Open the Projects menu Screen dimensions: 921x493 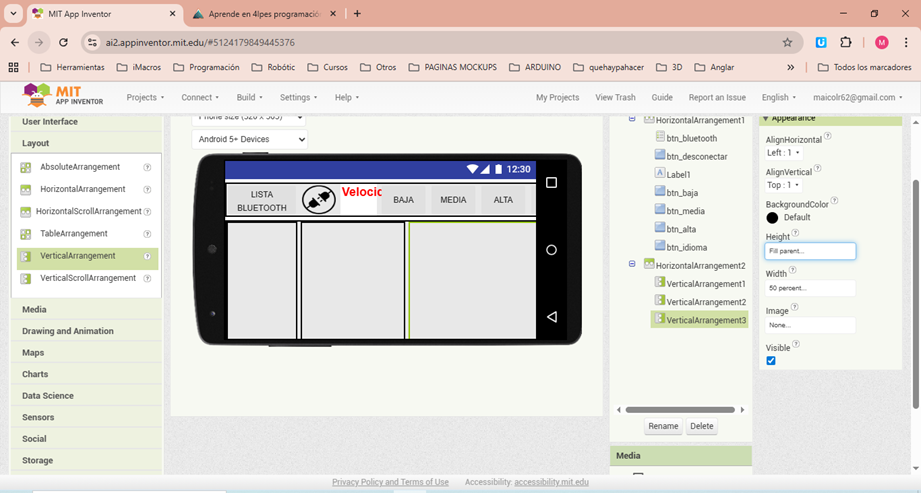pyautogui.click(x=146, y=98)
